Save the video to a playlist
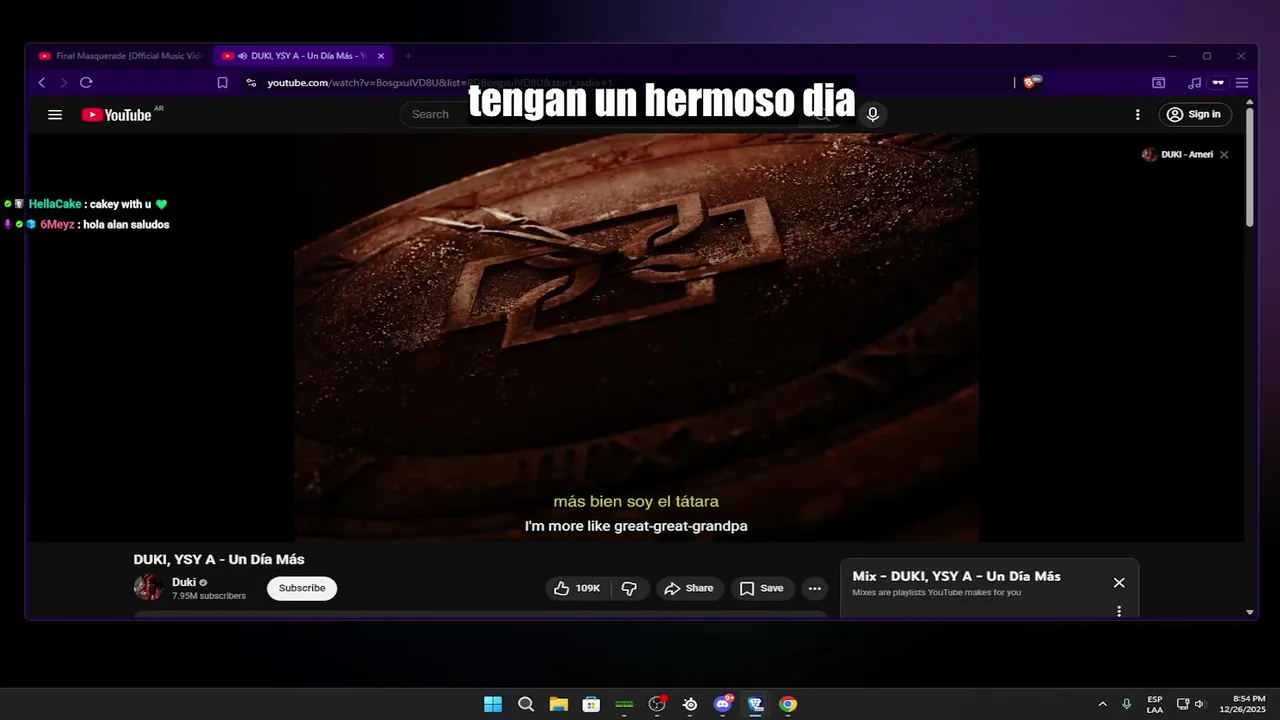The image size is (1280, 720). coord(762,588)
